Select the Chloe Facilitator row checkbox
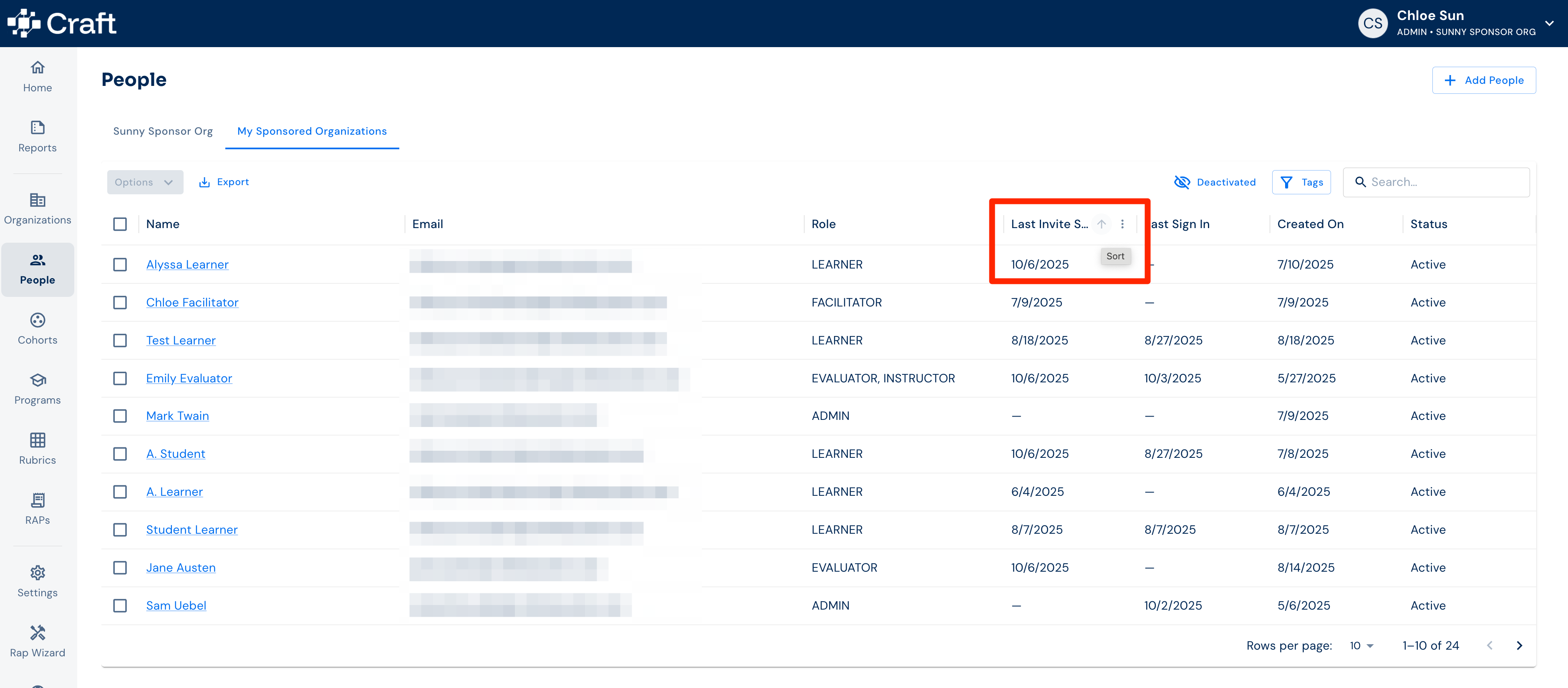The width and height of the screenshot is (1568, 688). [x=120, y=302]
